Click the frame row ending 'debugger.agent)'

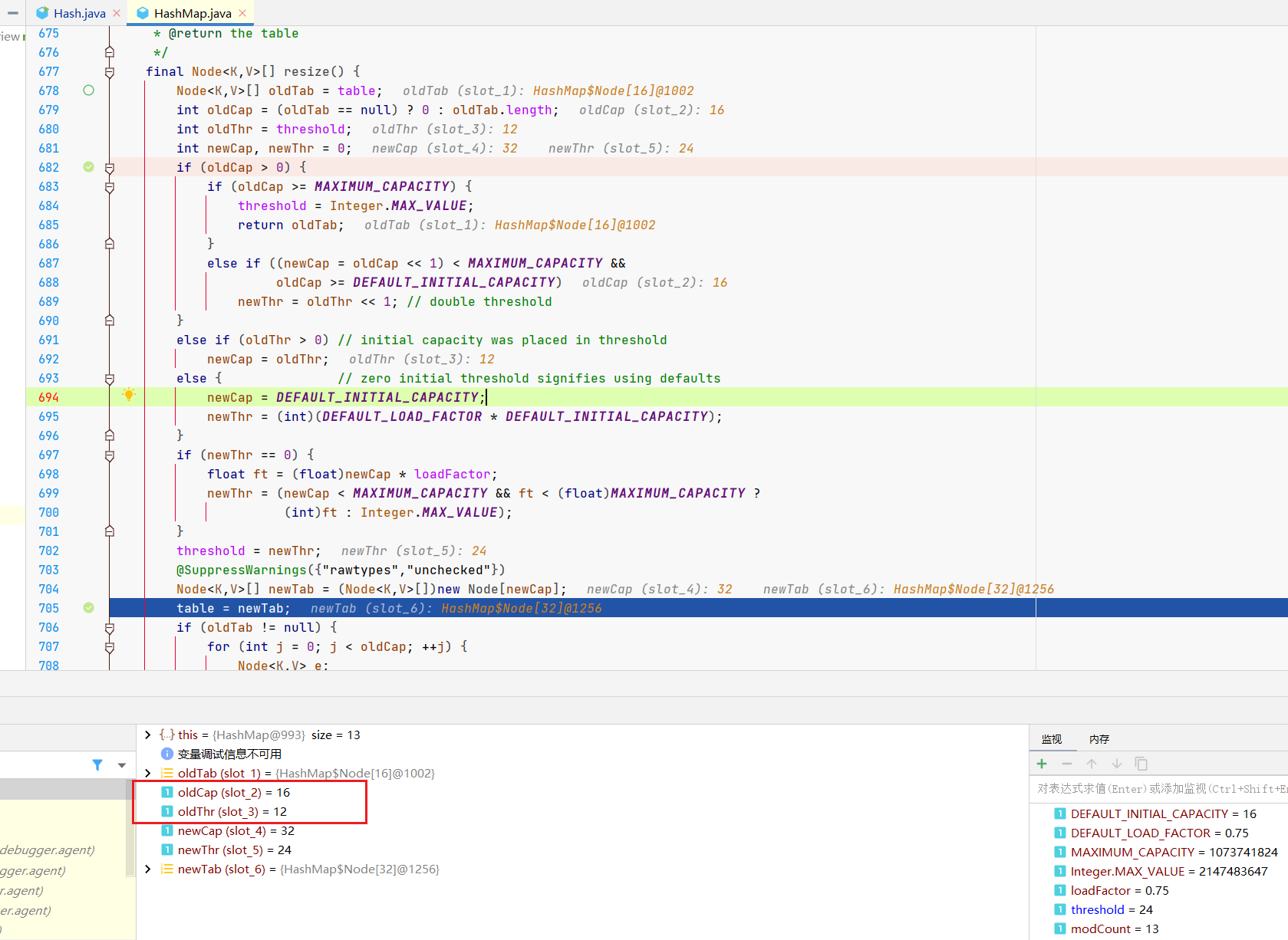click(x=48, y=850)
